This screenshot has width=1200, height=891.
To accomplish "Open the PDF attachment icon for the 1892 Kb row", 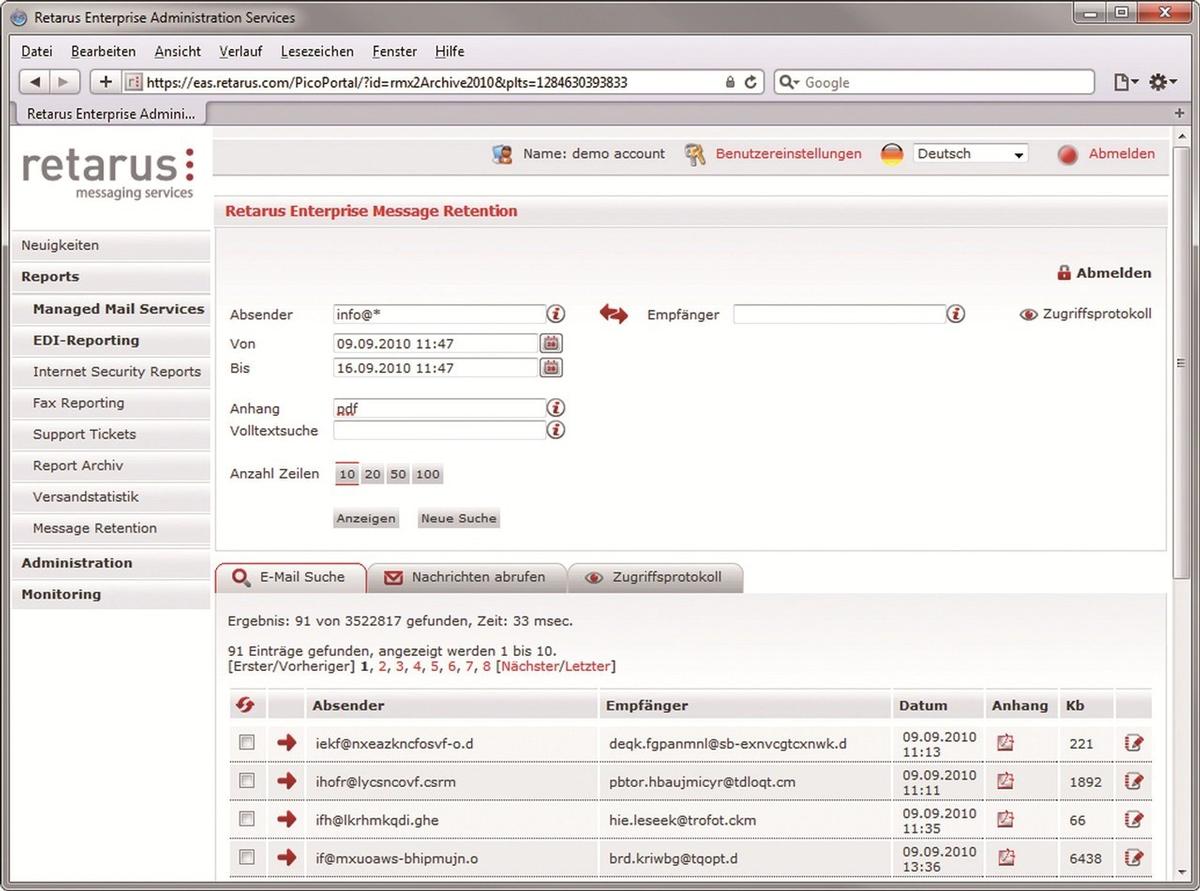I will coord(1006,780).
